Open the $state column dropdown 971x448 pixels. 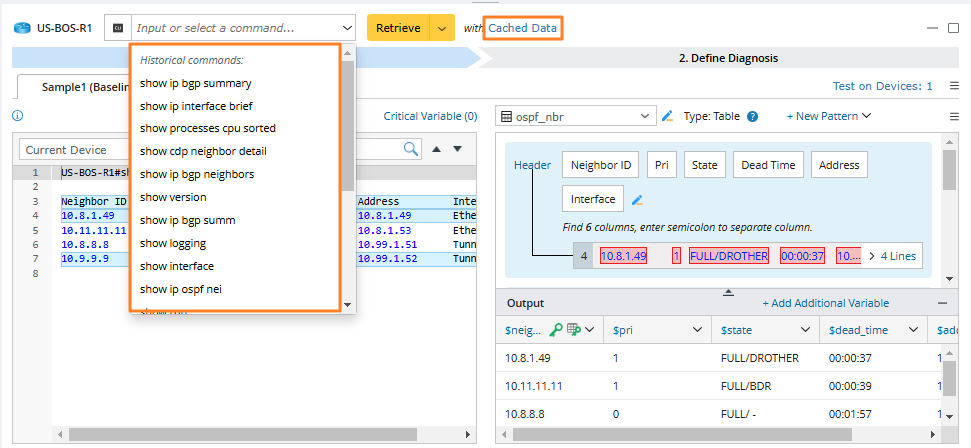point(806,329)
